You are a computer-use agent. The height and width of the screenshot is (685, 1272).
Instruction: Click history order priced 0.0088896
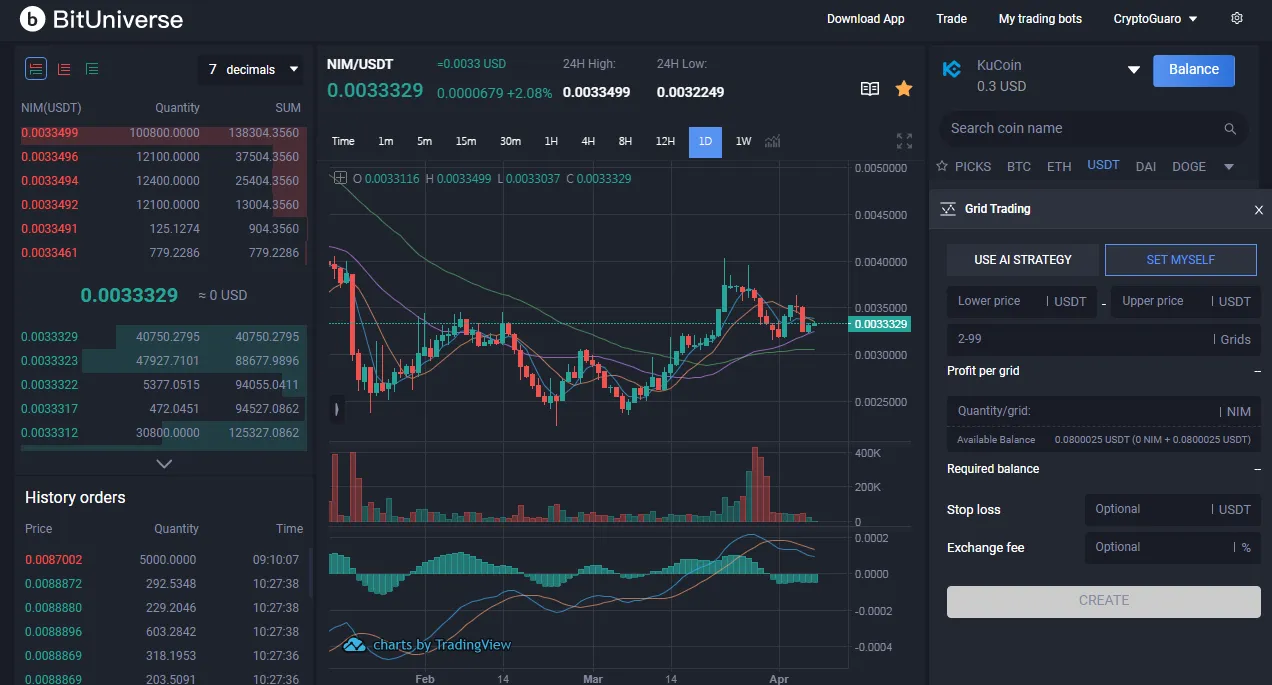pos(164,632)
